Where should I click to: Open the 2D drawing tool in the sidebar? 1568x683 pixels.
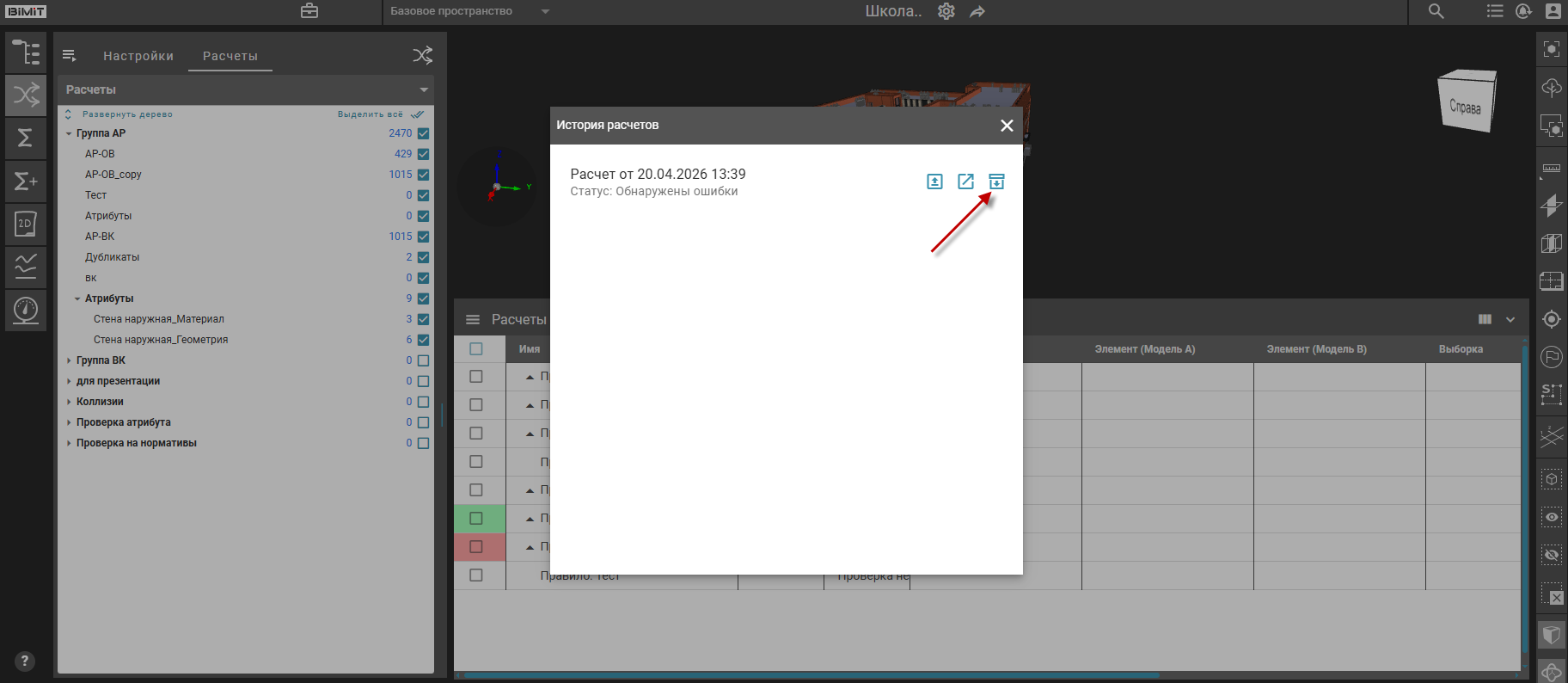click(x=26, y=224)
